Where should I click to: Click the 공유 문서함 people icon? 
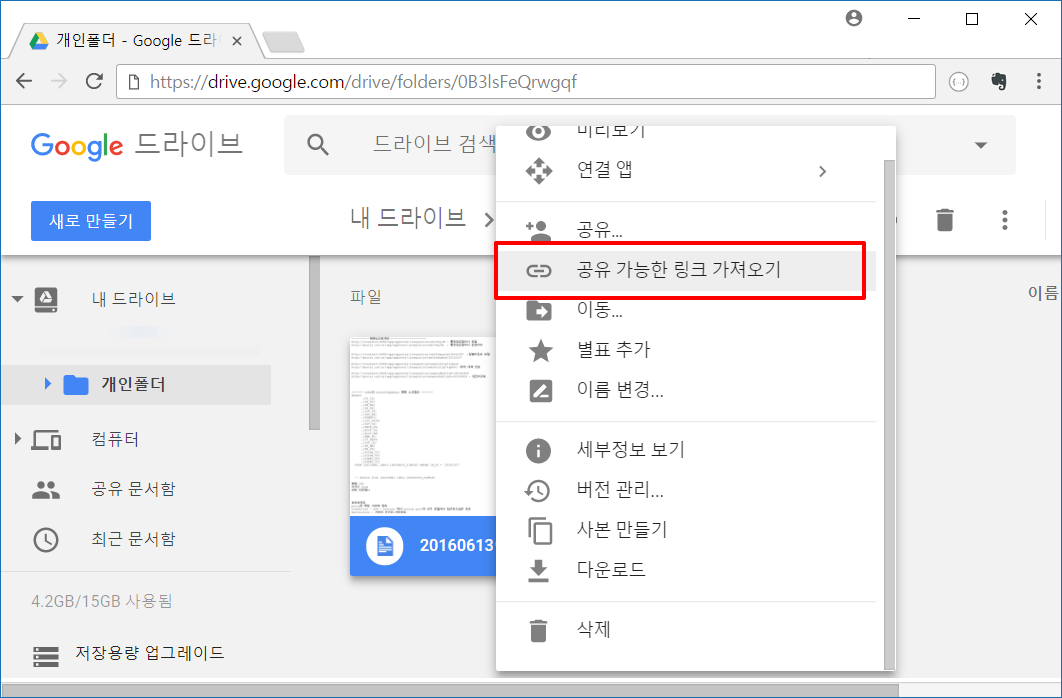point(46,489)
